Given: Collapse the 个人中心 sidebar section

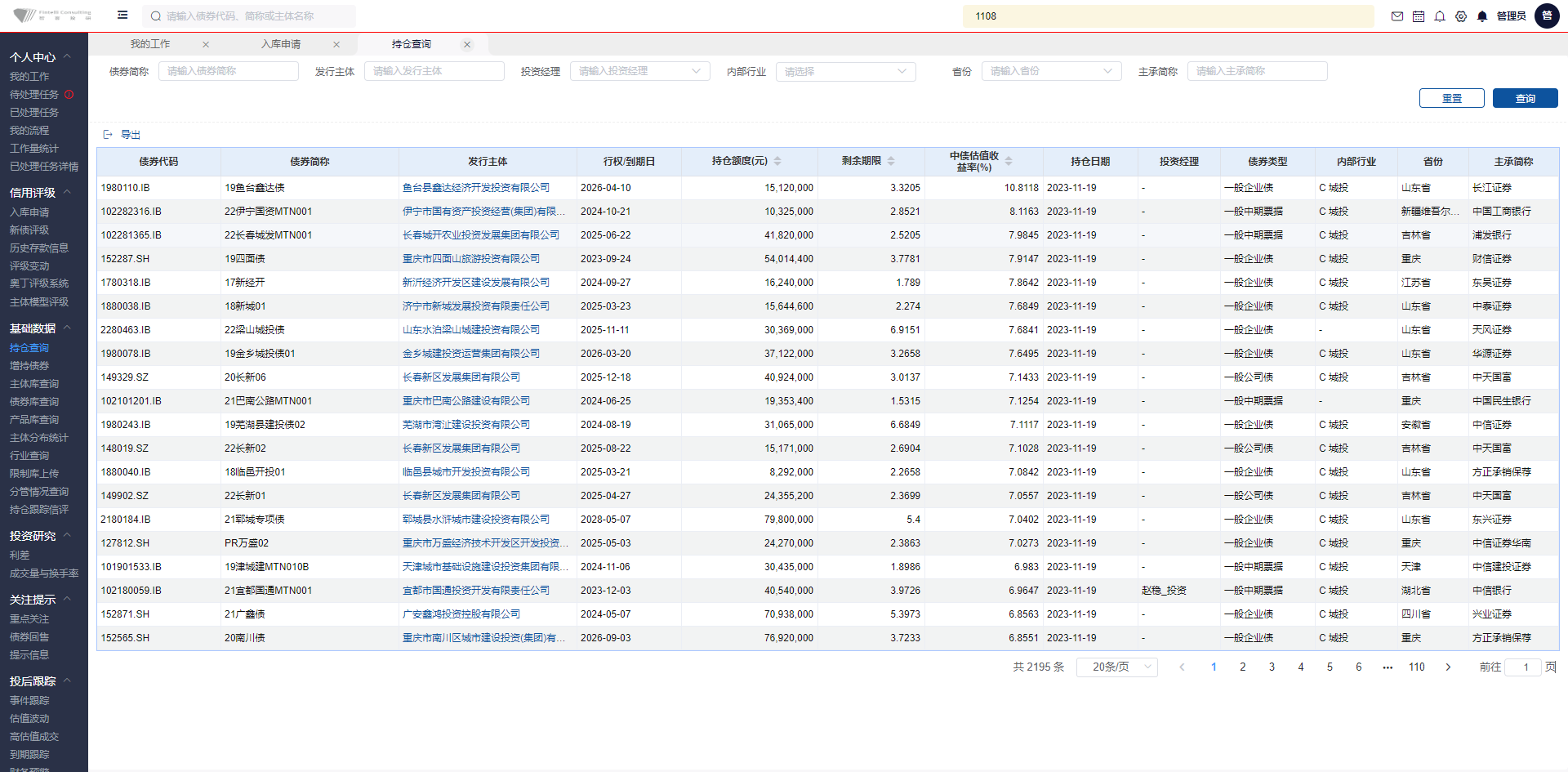Looking at the screenshot, I should pyautogui.click(x=67, y=57).
